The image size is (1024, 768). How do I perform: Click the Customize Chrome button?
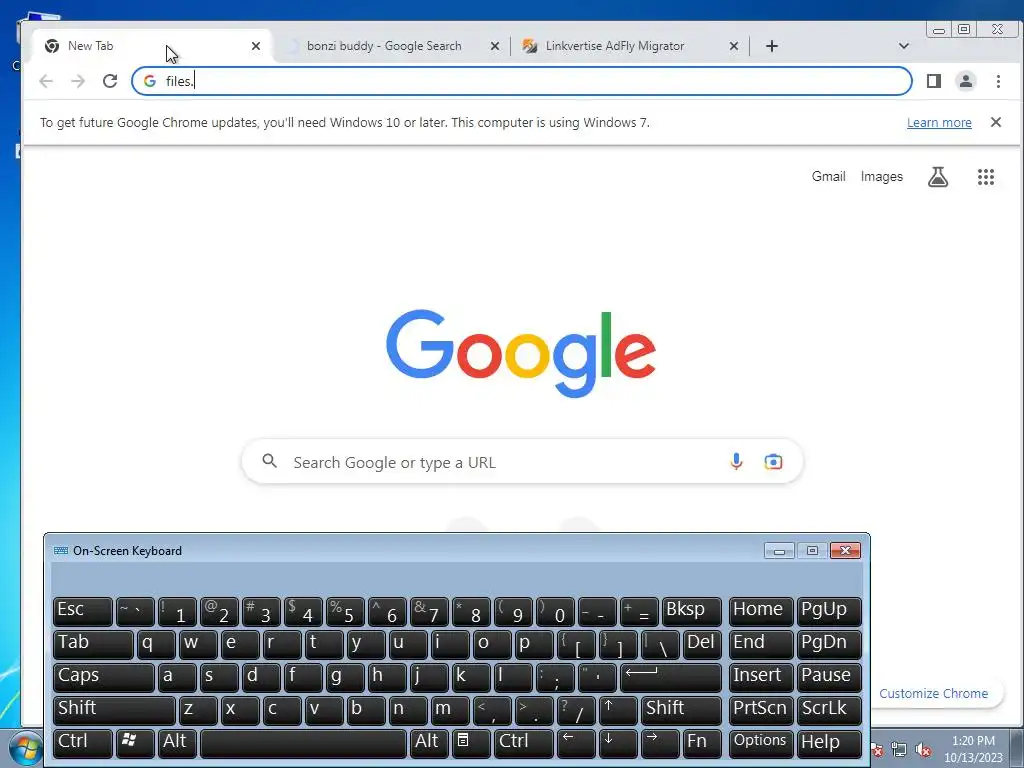934,694
